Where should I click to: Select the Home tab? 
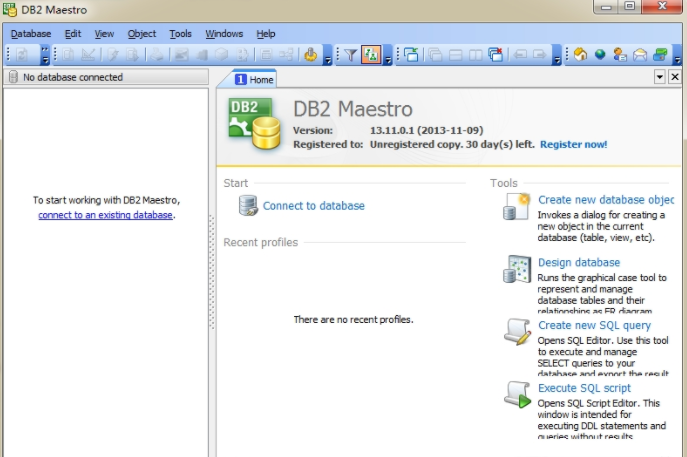[x=253, y=79]
